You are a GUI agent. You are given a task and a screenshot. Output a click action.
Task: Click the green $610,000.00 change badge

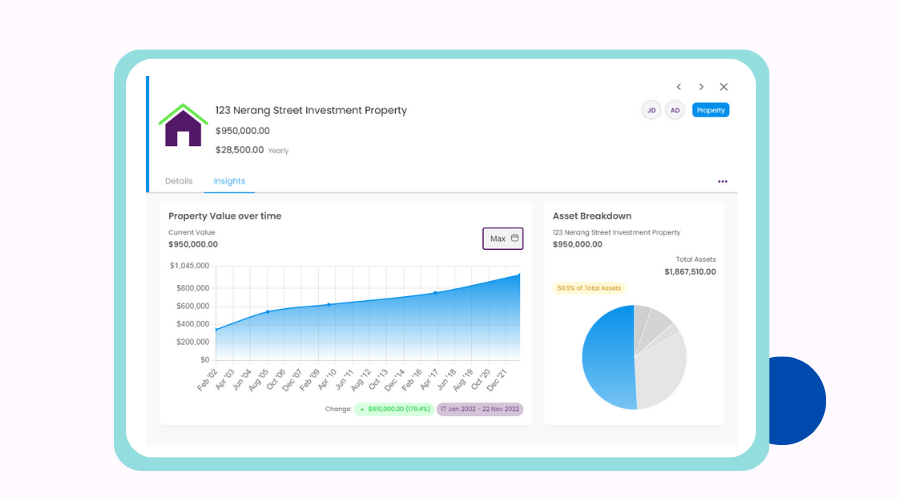click(x=394, y=409)
